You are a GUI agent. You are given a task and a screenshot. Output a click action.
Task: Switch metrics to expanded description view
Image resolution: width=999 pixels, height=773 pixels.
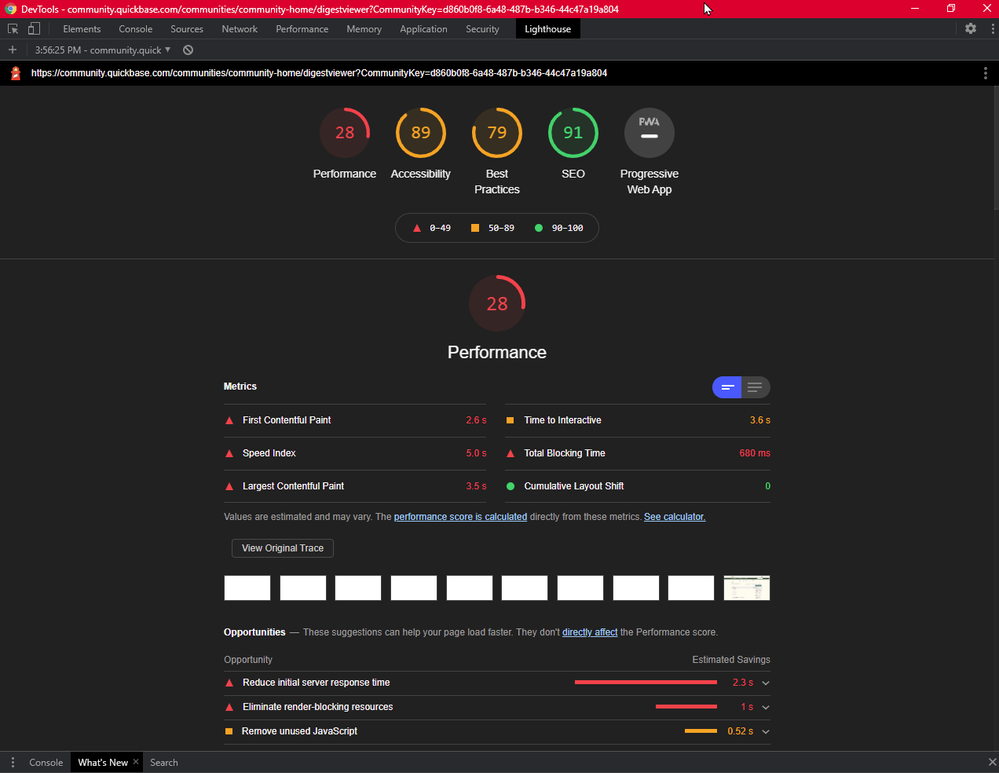coord(755,387)
